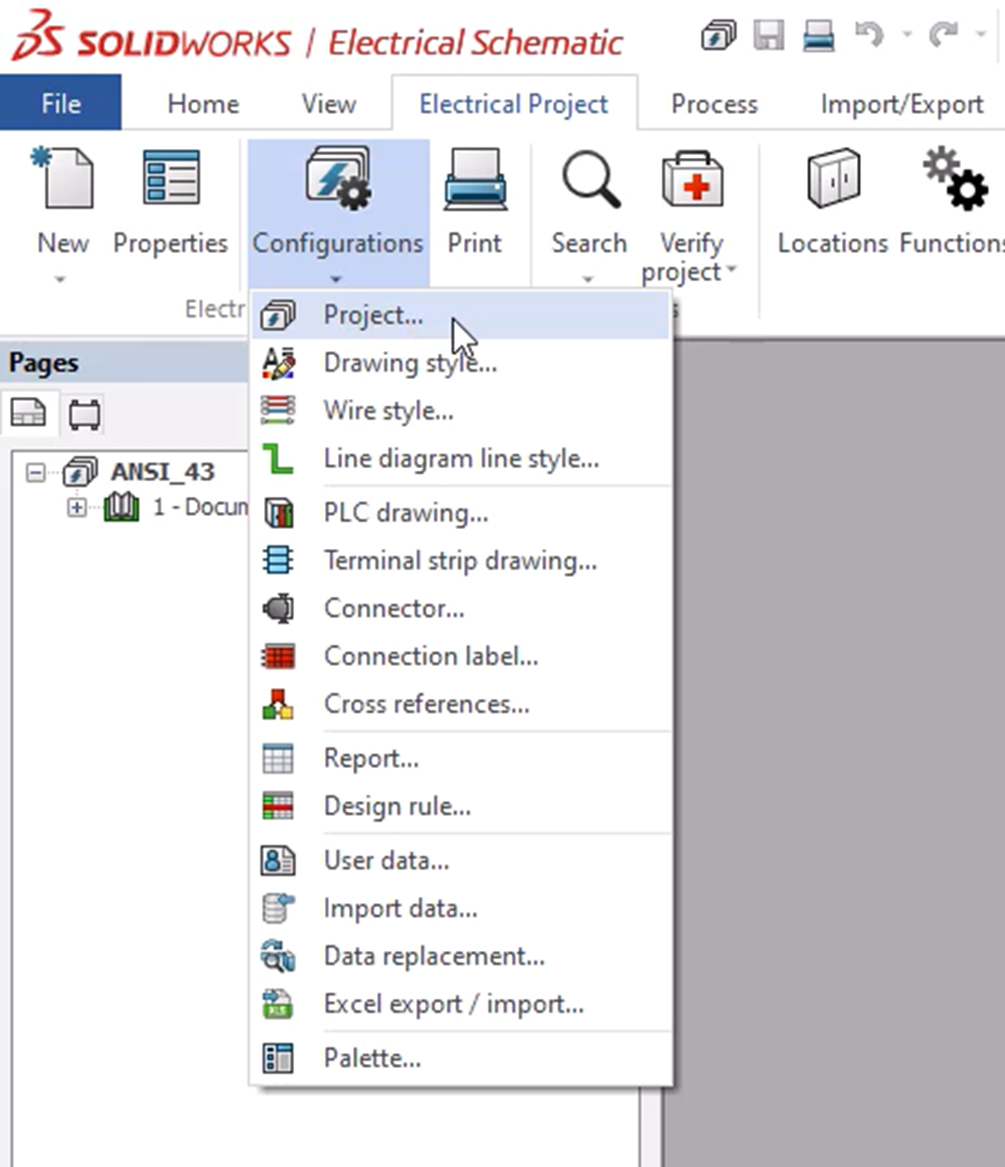
Task: Open the File tab
Action: (60, 103)
